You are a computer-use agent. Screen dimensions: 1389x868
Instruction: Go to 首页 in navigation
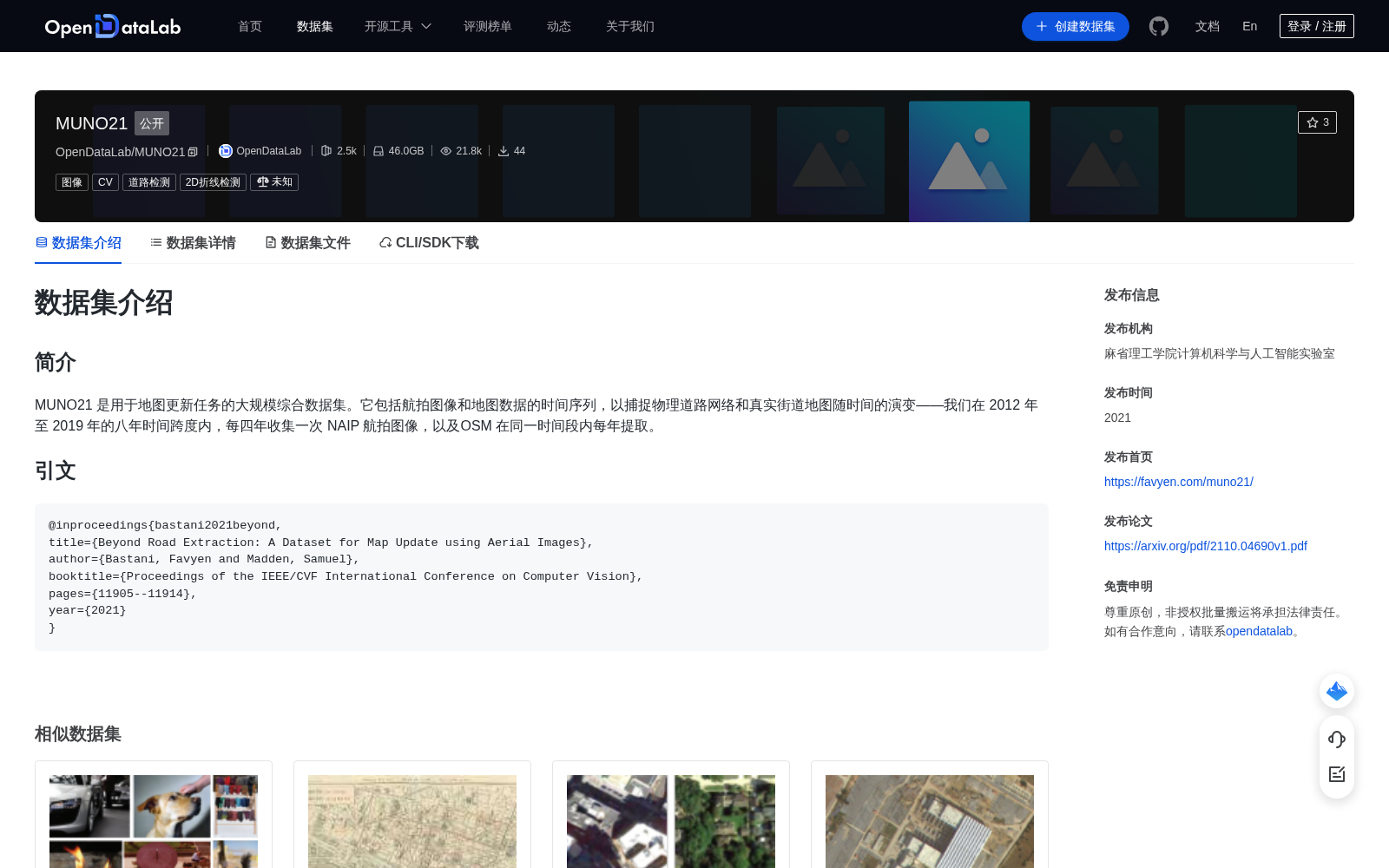(250, 26)
